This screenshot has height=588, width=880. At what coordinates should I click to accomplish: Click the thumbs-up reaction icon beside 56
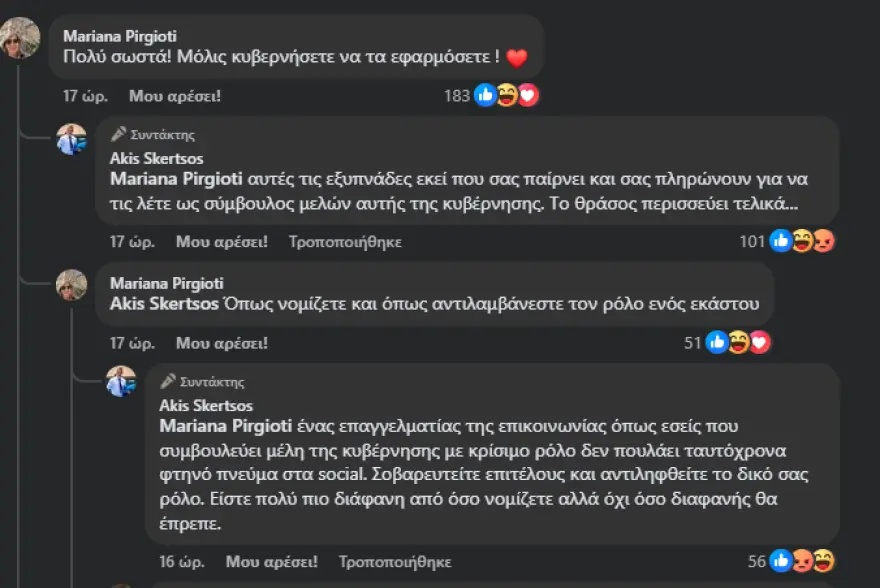[x=781, y=561]
